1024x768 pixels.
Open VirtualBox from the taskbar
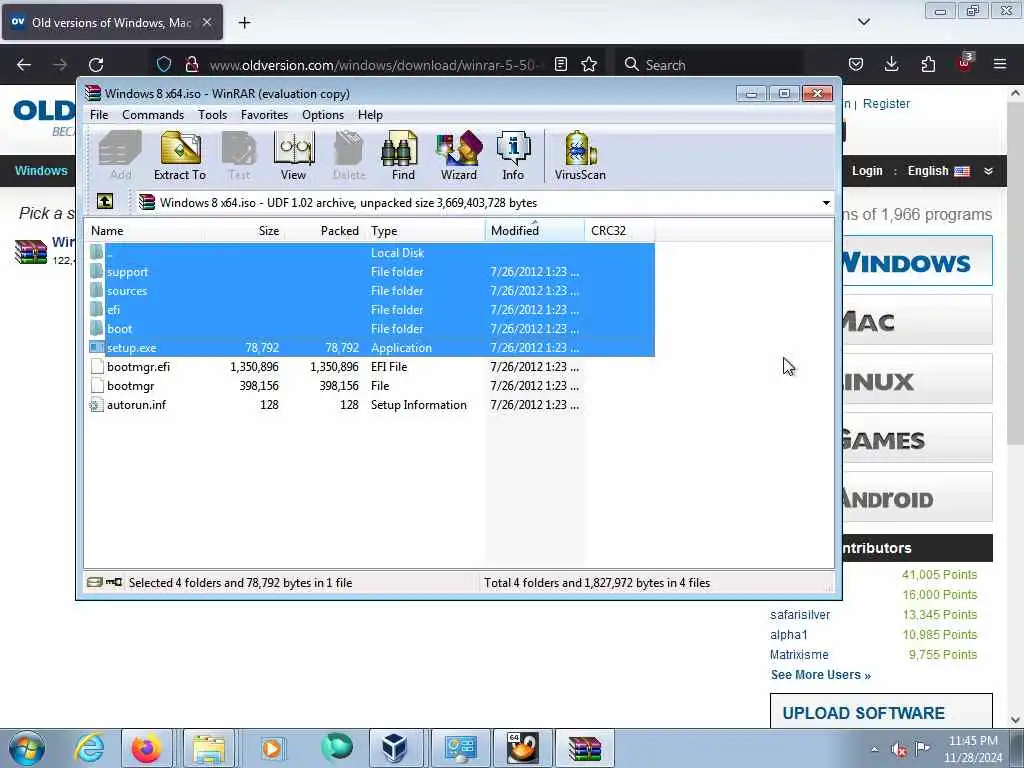tap(394, 748)
